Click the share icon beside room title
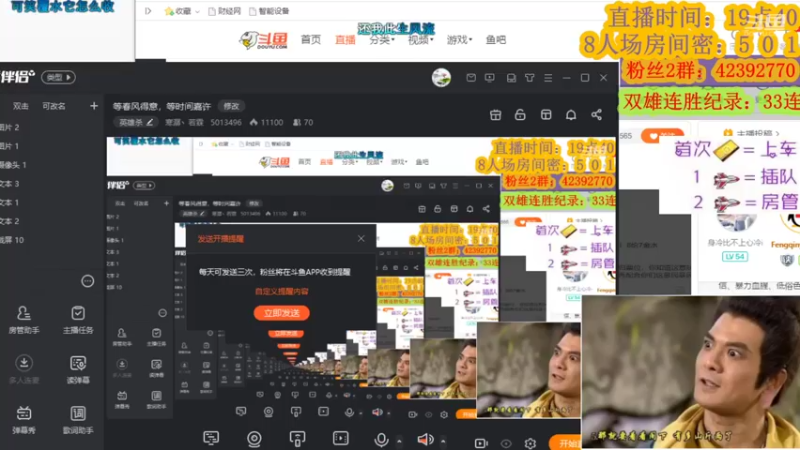 tap(596, 115)
